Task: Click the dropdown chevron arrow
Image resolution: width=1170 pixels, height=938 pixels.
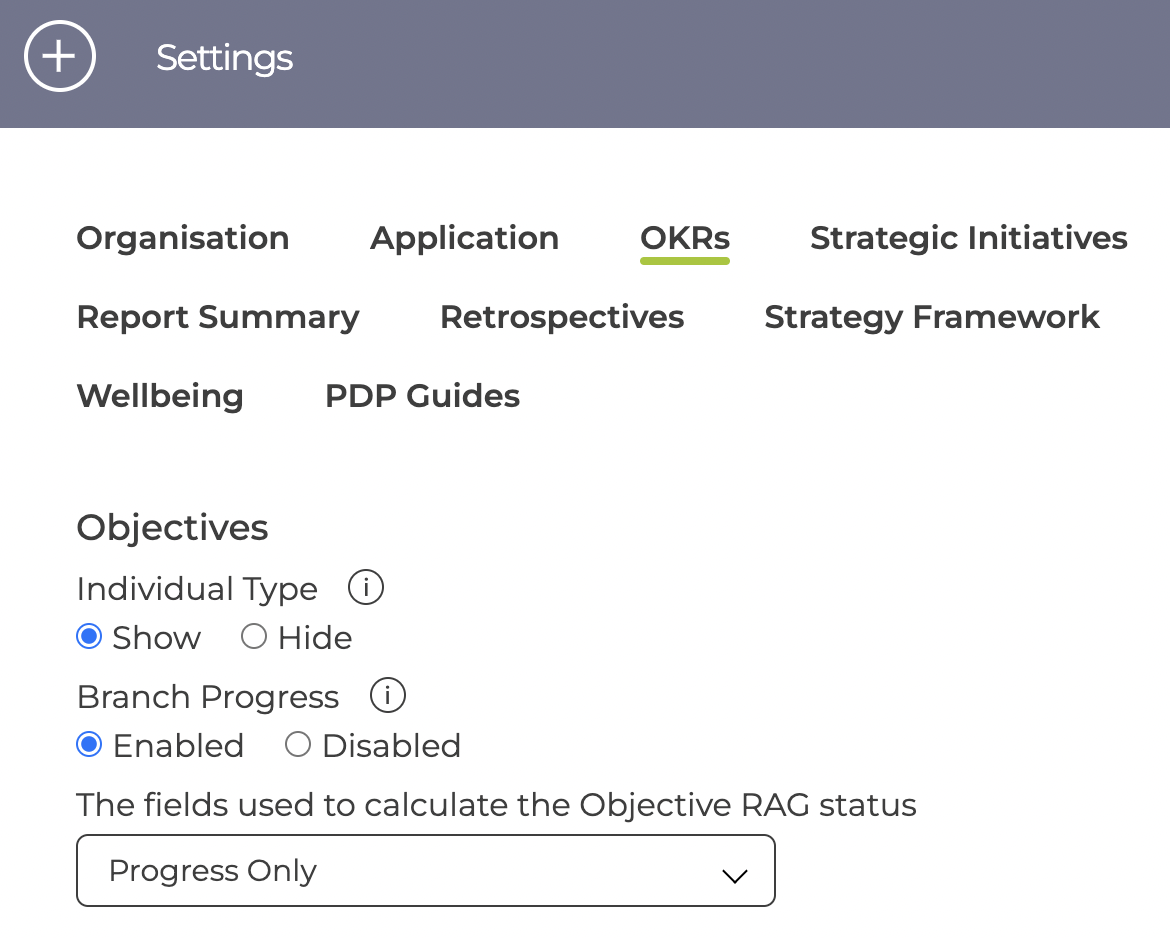Action: coord(735,876)
